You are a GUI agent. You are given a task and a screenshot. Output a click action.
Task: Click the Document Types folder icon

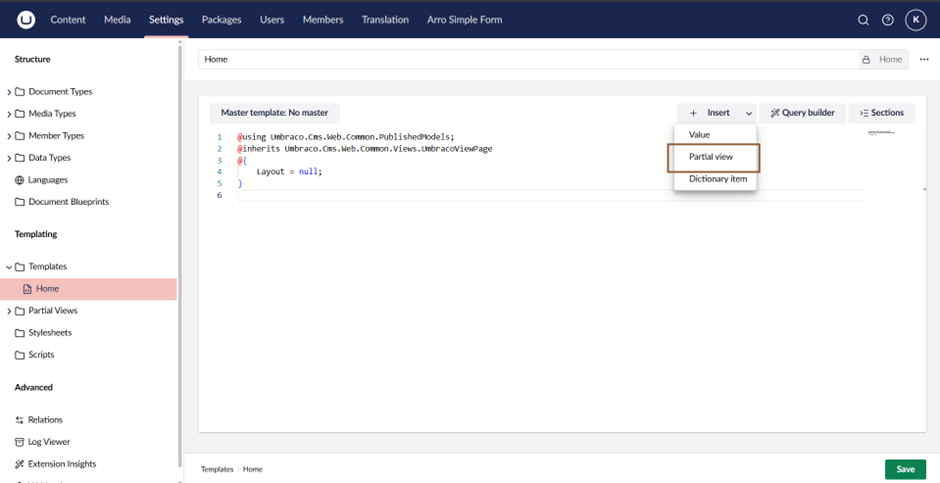point(20,92)
